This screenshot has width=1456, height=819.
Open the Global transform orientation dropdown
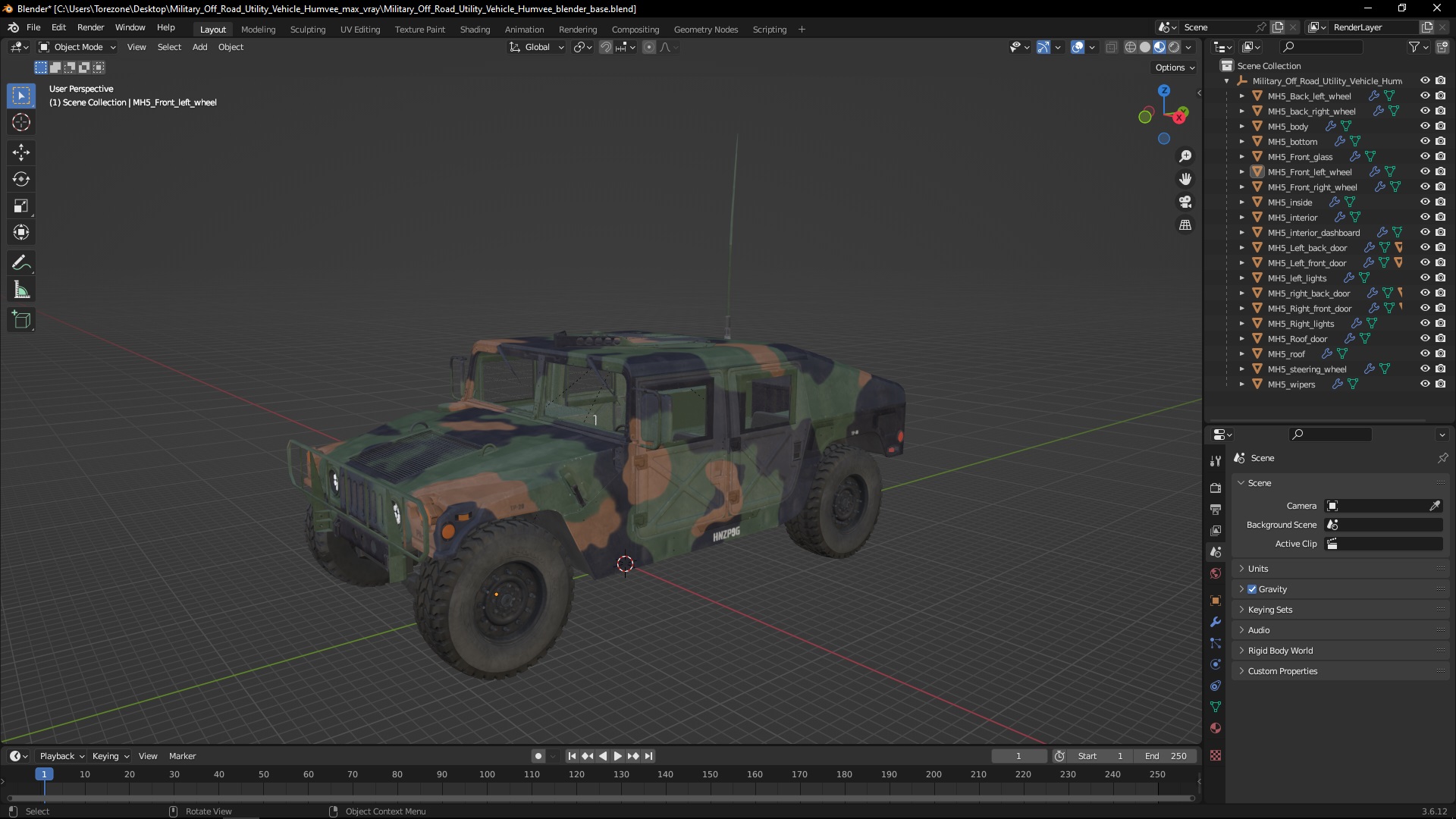(x=537, y=47)
